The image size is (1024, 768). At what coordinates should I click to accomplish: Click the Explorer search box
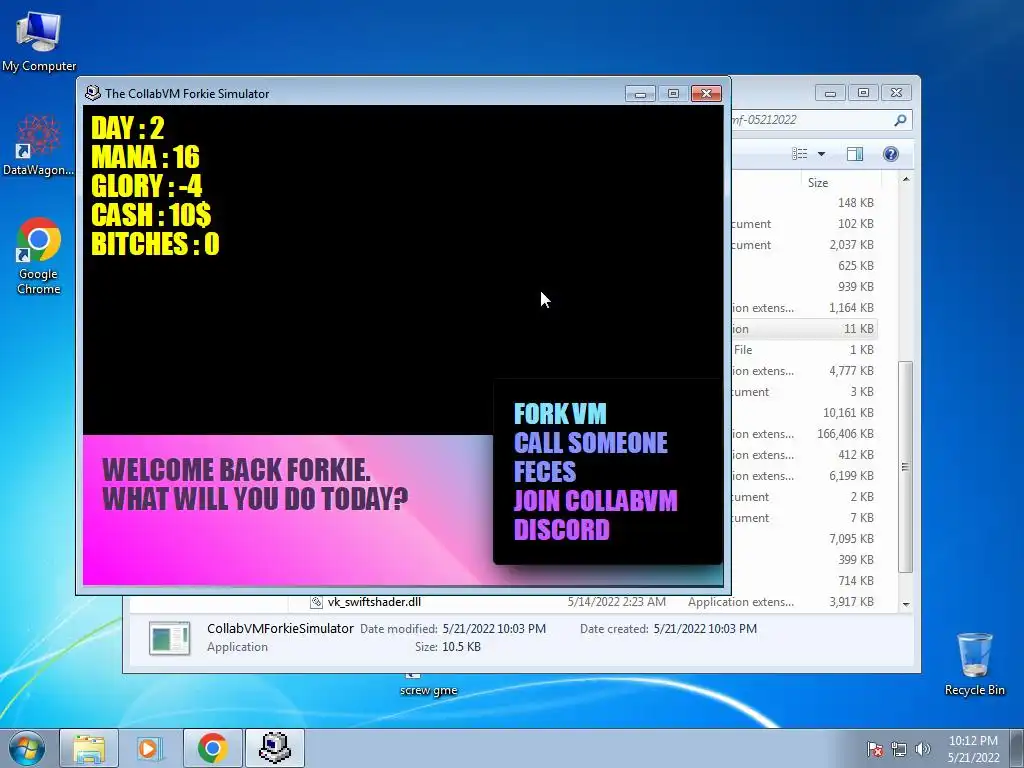click(x=820, y=120)
